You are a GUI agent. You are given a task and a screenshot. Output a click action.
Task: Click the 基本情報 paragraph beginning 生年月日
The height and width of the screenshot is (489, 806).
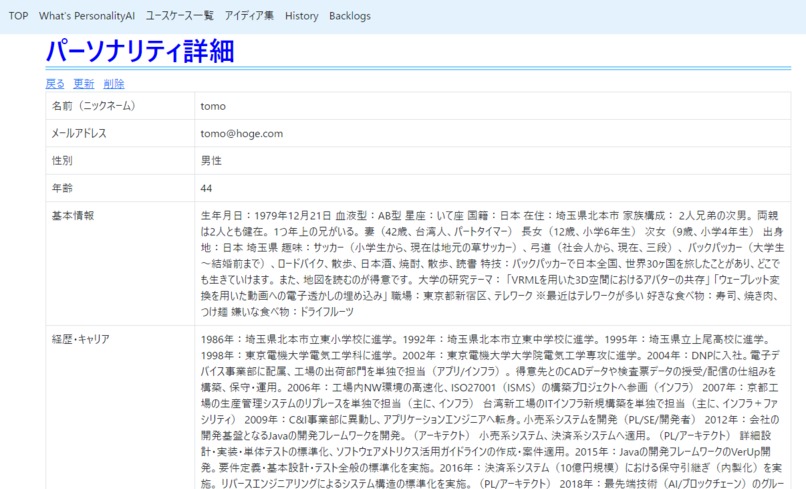pos(492,263)
